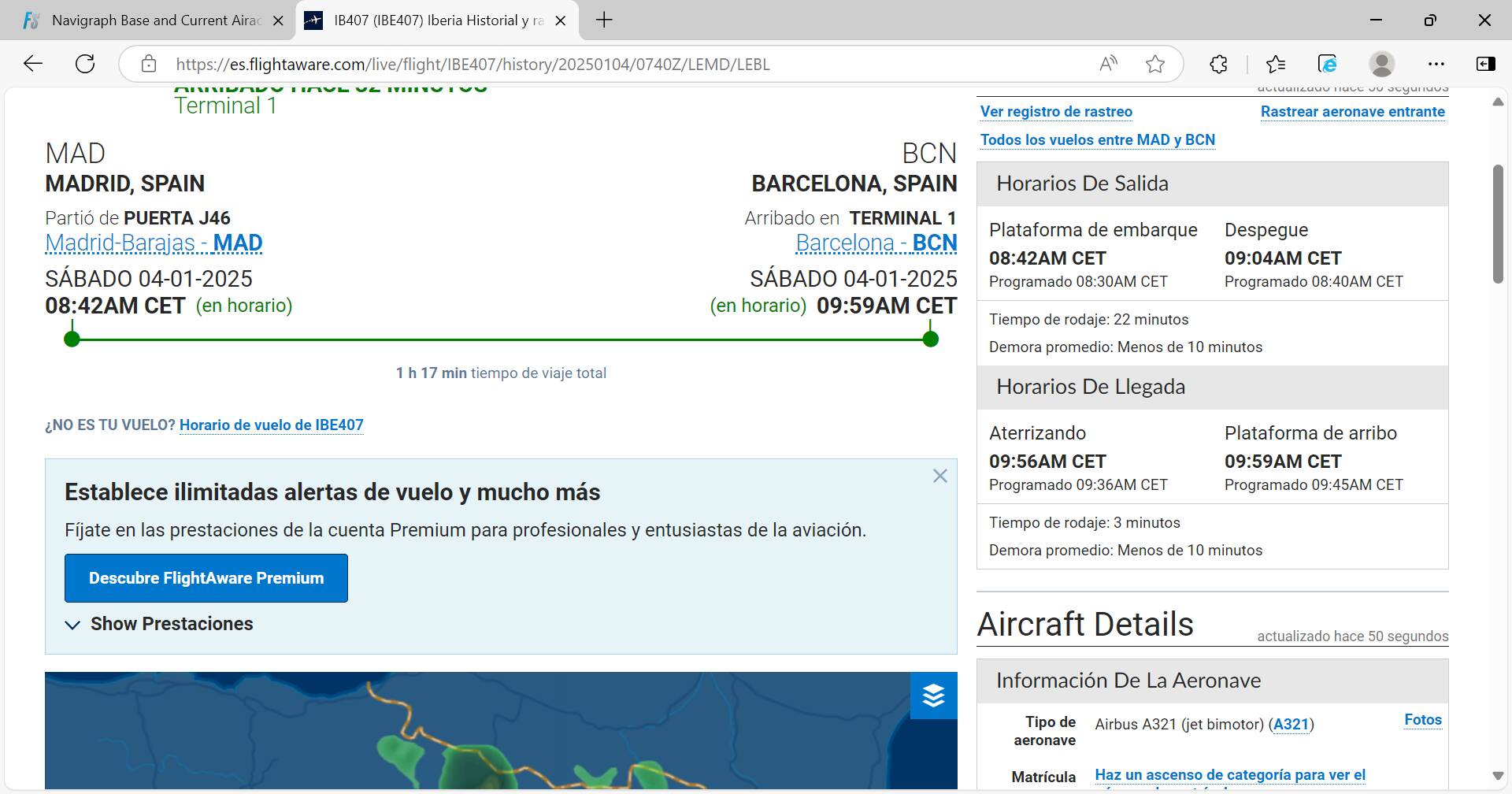Open browser Settings and more menu

click(1436, 64)
